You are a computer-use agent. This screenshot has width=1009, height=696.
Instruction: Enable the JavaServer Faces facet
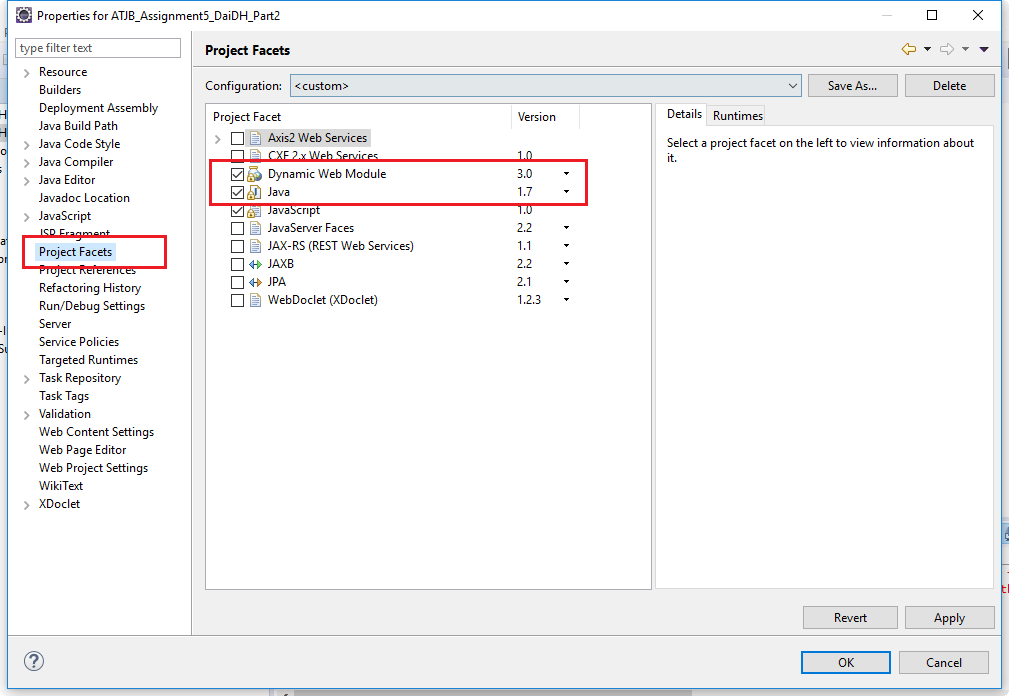click(x=236, y=227)
